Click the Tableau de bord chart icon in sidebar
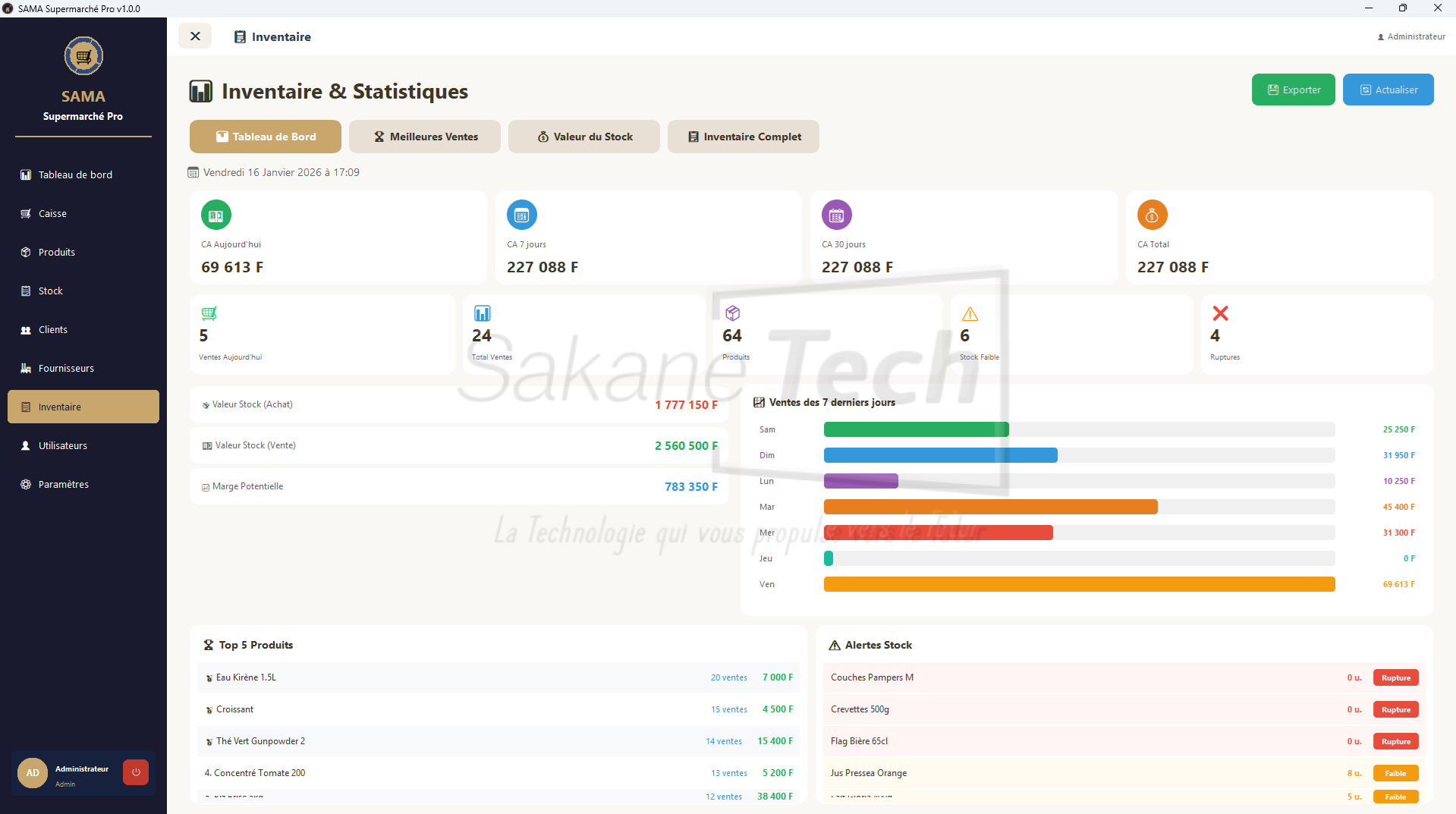Screen dimensions: 1456x814 [x=26, y=174]
